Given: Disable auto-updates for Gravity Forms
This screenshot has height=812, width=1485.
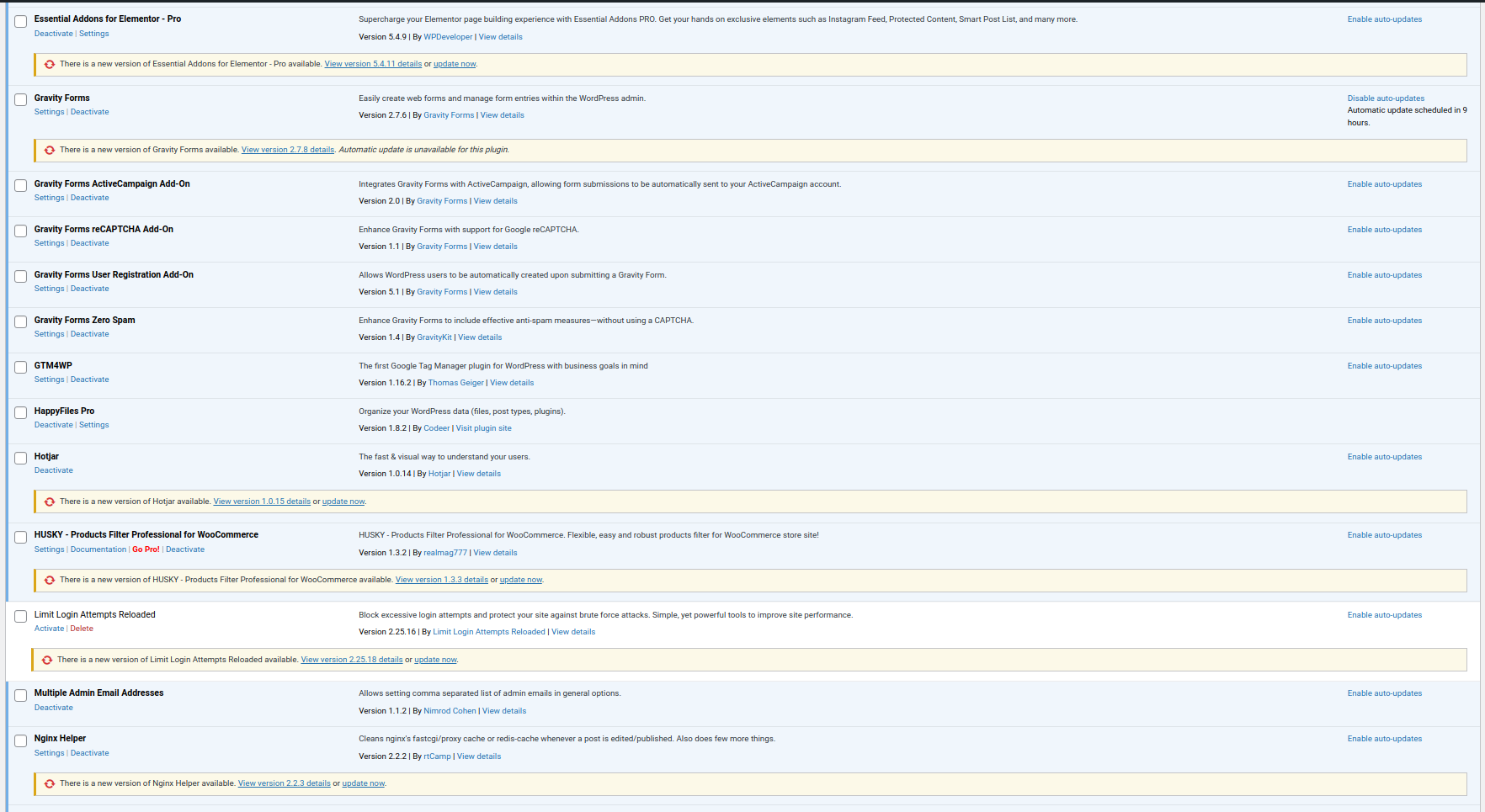Looking at the screenshot, I should (1386, 98).
